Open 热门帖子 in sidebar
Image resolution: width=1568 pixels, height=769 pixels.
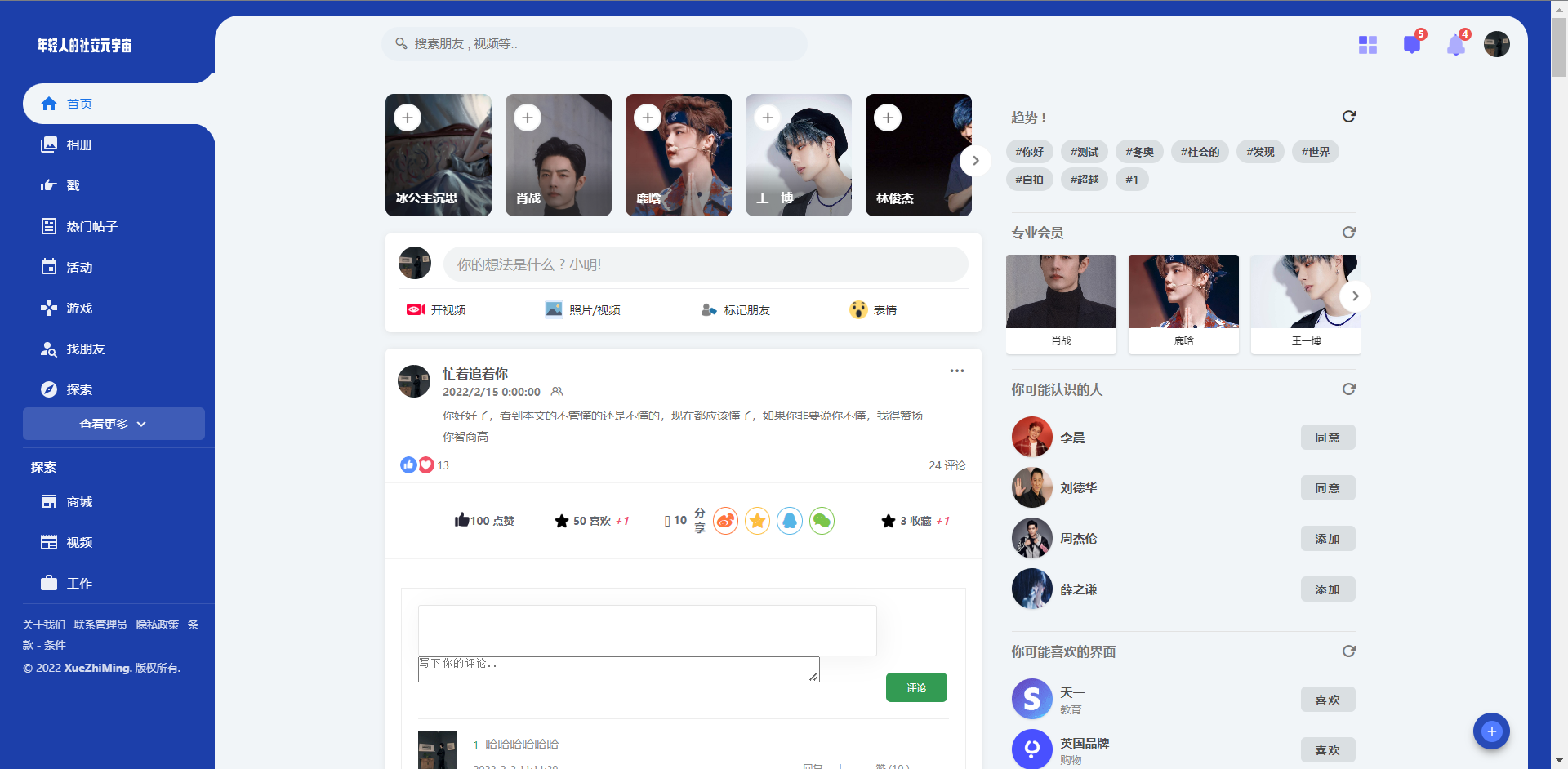[x=118, y=226]
